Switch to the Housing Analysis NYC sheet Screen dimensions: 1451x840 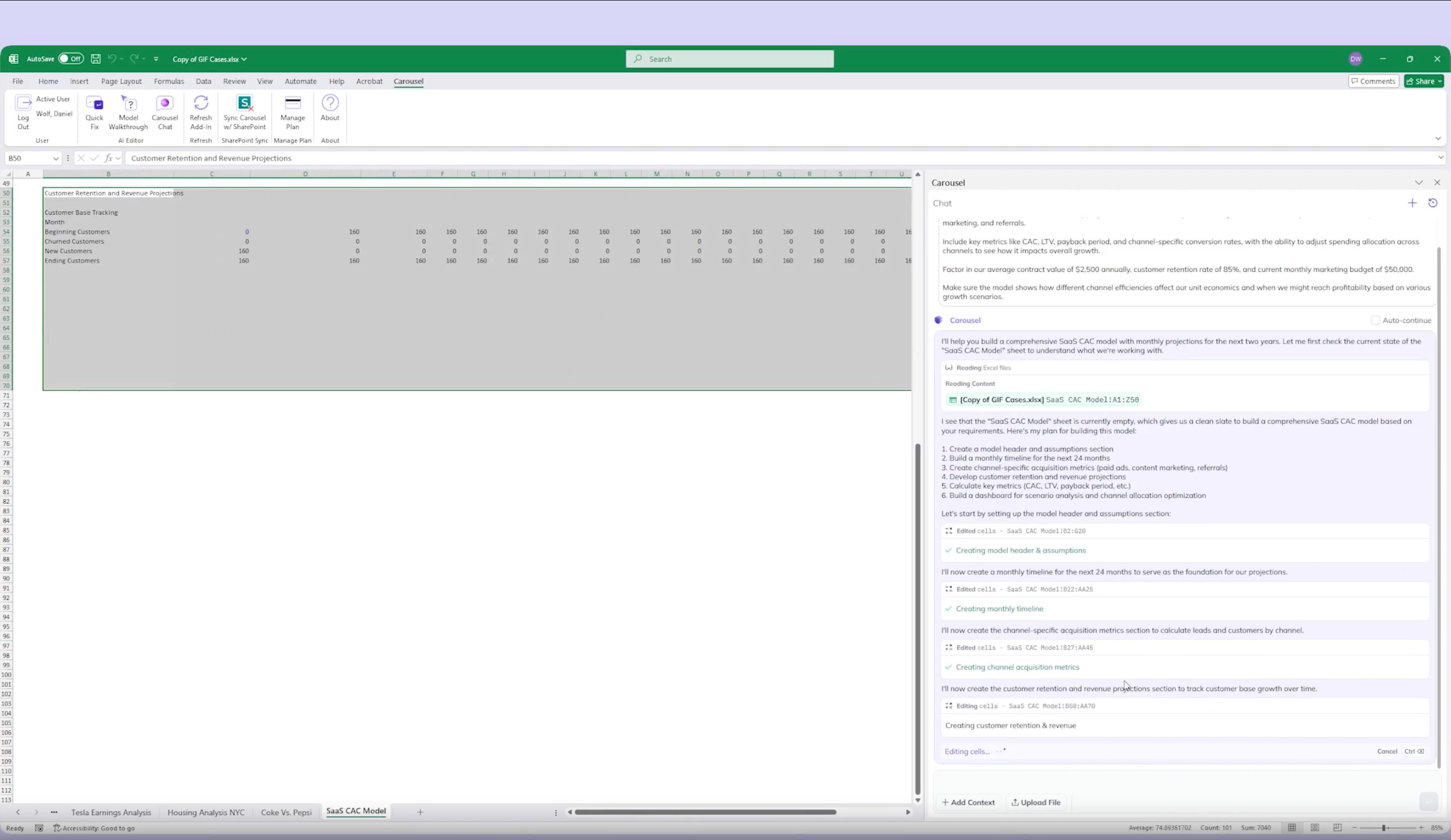coord(206,812)
